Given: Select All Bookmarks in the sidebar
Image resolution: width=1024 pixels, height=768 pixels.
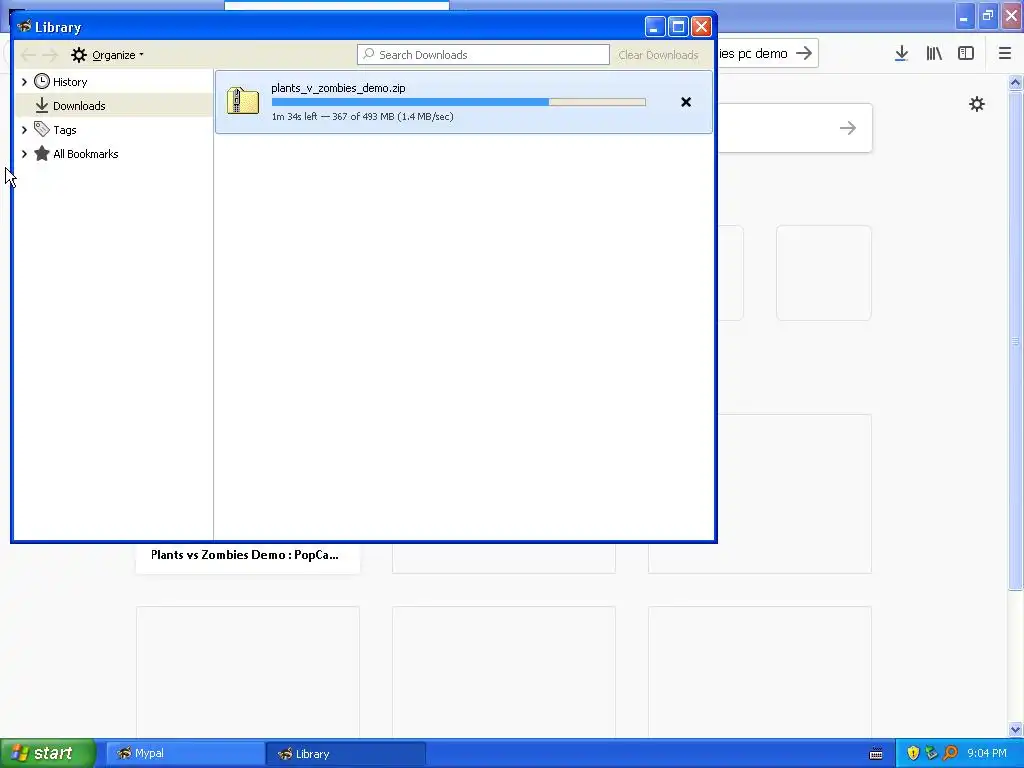Looking at the screenshot, I should 86,154.
